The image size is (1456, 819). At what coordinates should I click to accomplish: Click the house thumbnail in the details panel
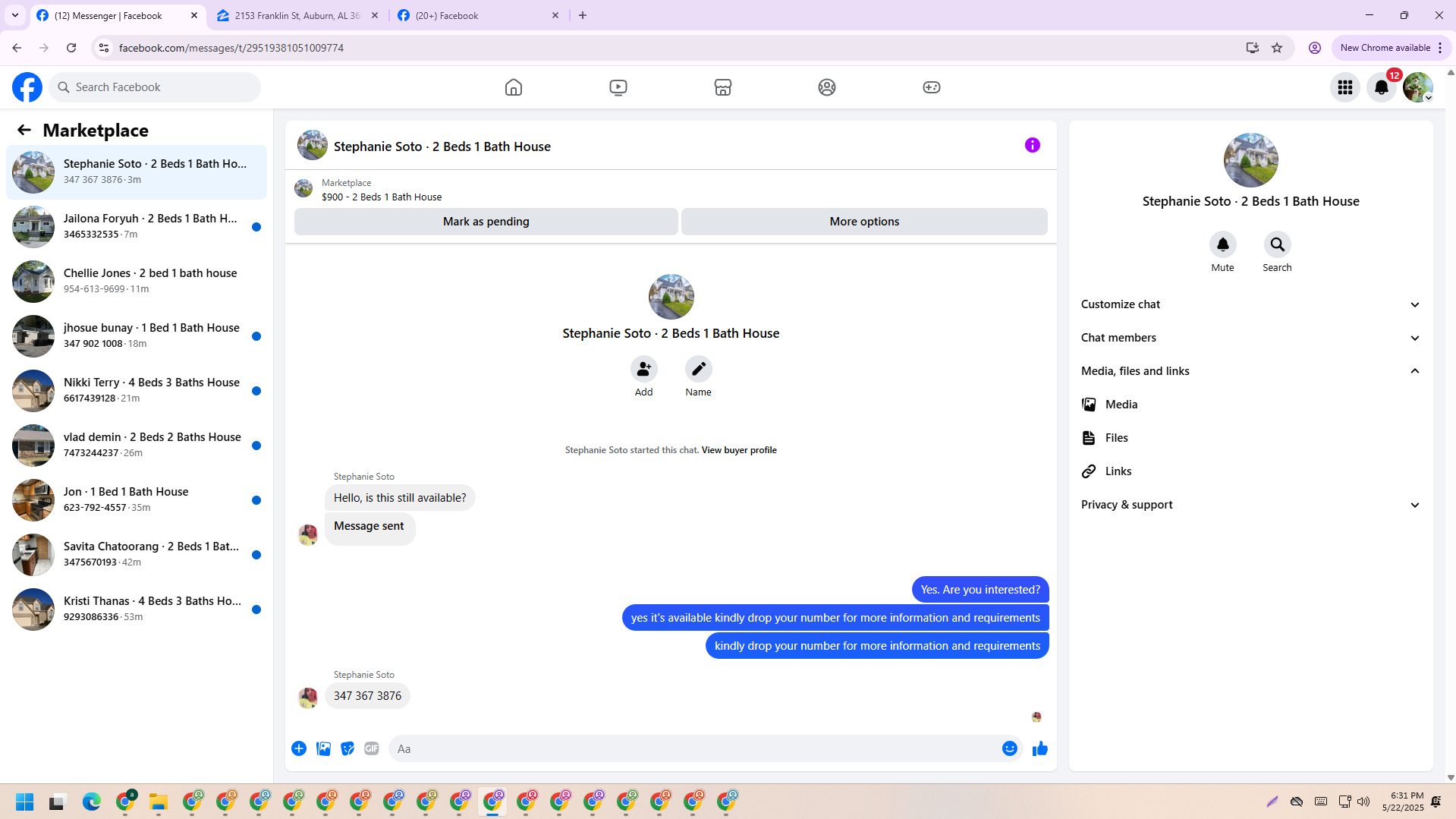point(1251,160)
